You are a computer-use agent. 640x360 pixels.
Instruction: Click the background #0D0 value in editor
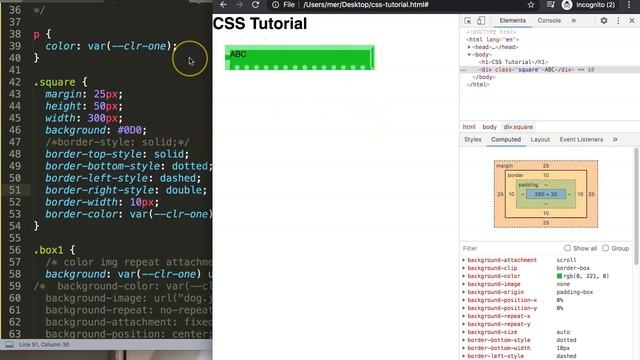(x=129, y=130)
